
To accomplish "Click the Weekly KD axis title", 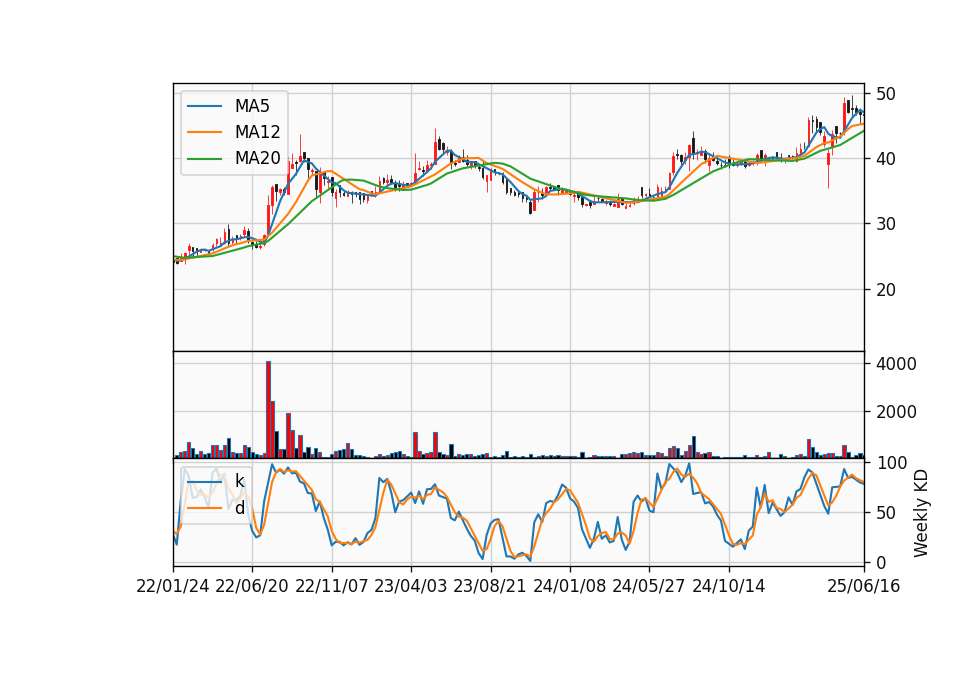I will tap(921, 514).
